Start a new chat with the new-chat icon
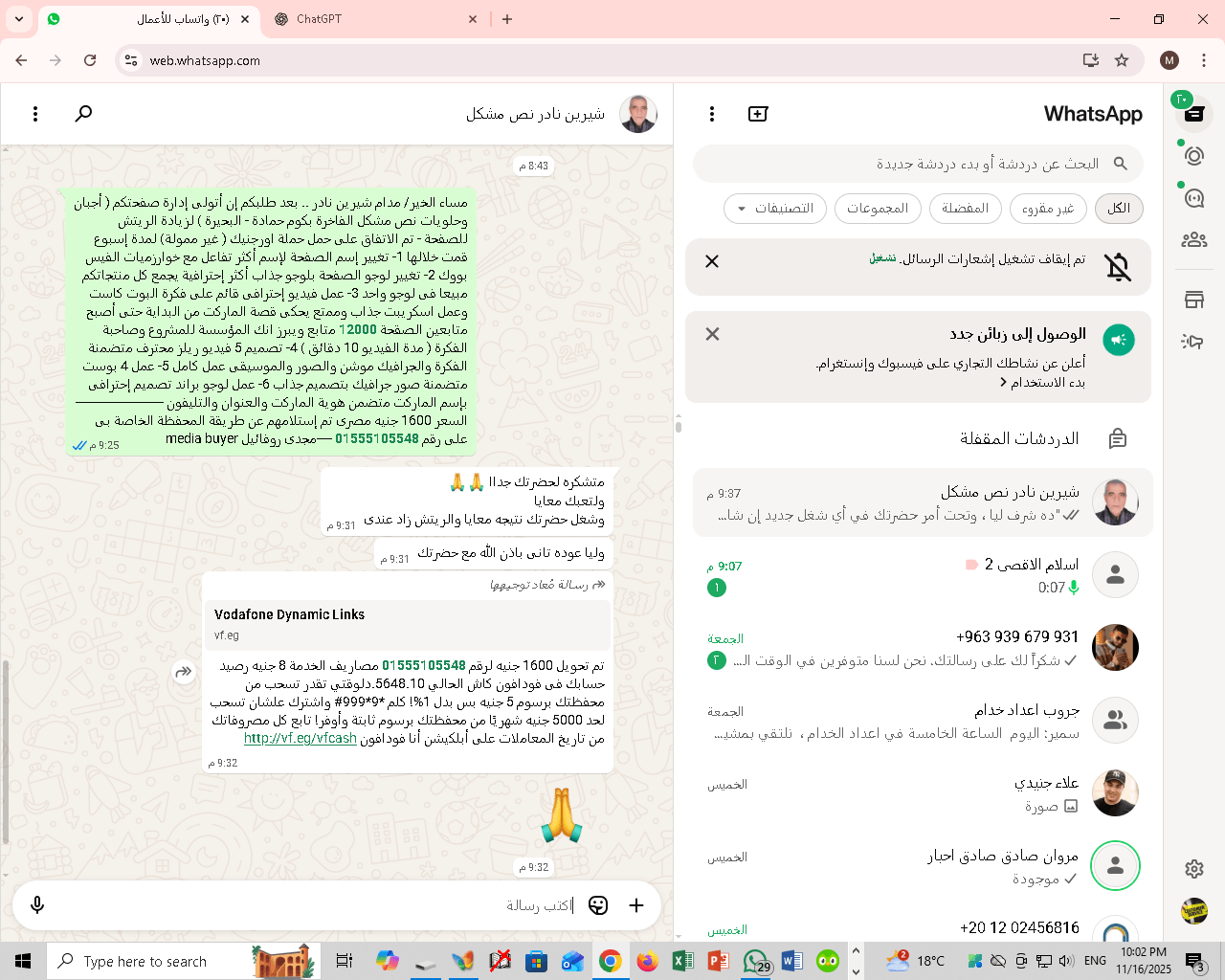The width and height of the screenshot is (1225, 980). [757, 113]
